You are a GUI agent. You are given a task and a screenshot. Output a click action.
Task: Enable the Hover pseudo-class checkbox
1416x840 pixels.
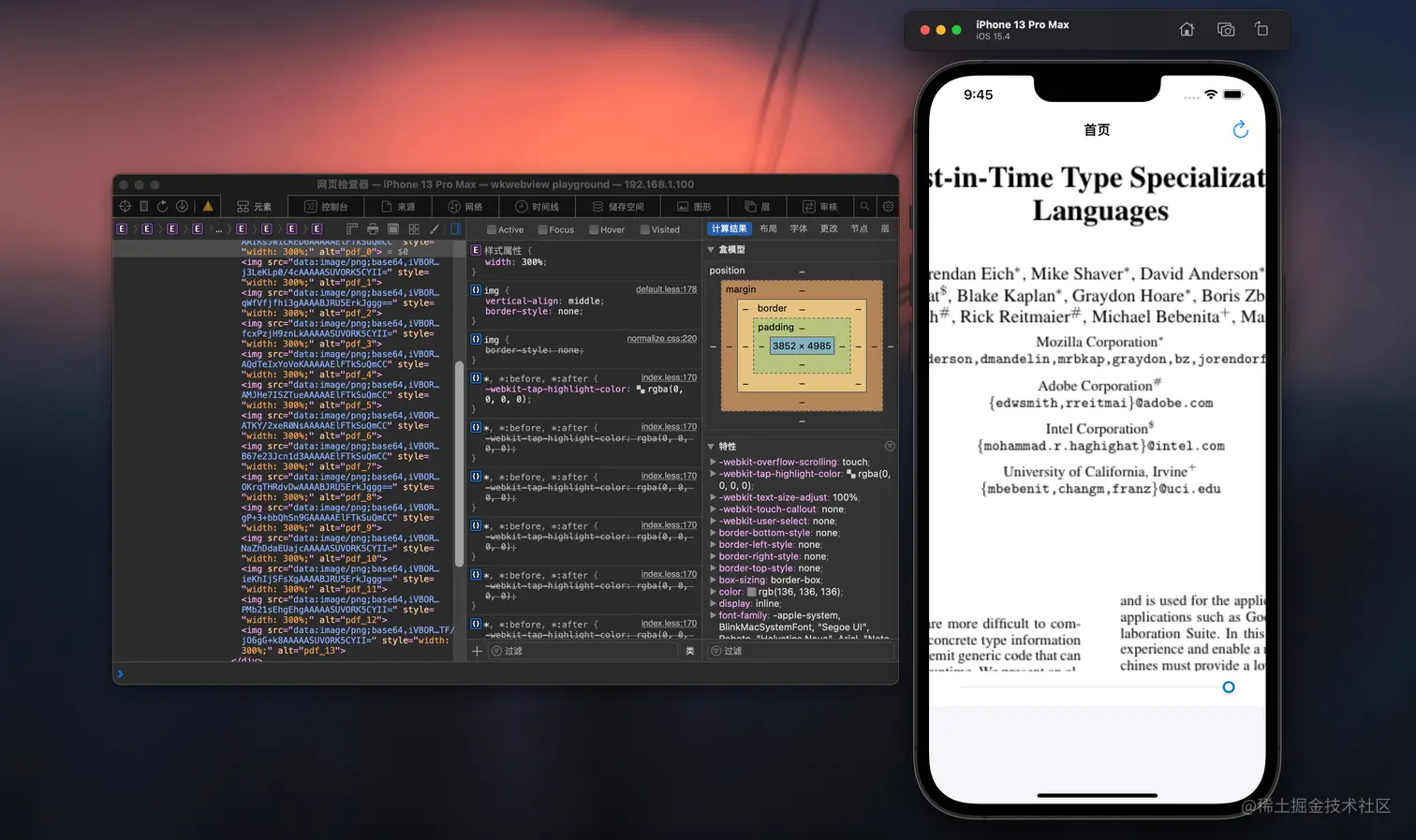click(594, 229)
